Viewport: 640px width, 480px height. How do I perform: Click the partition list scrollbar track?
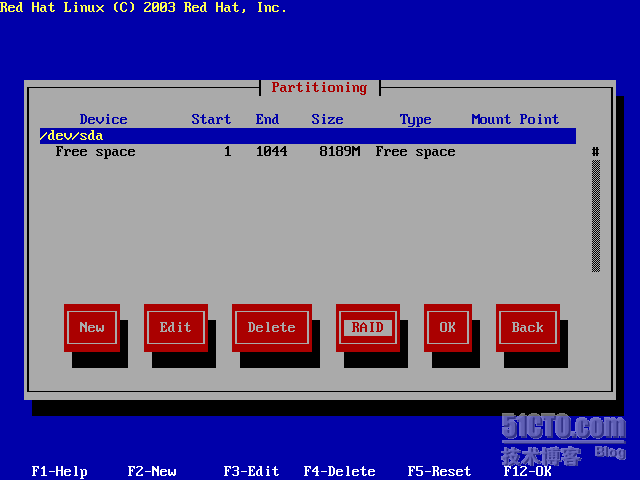point(596,216)
